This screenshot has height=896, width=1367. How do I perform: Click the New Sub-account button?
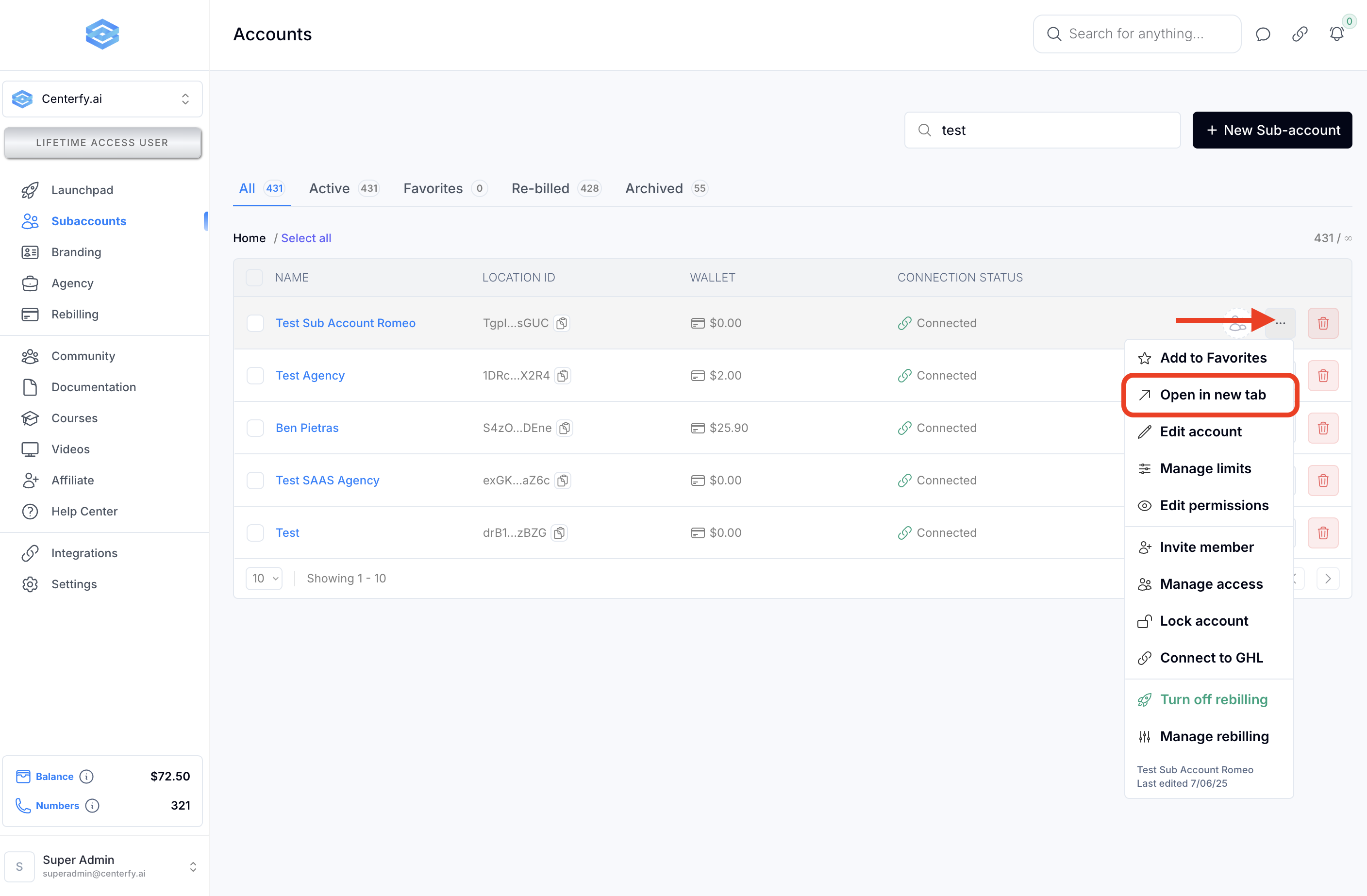pyautogui.click(x=1272, y=131)
